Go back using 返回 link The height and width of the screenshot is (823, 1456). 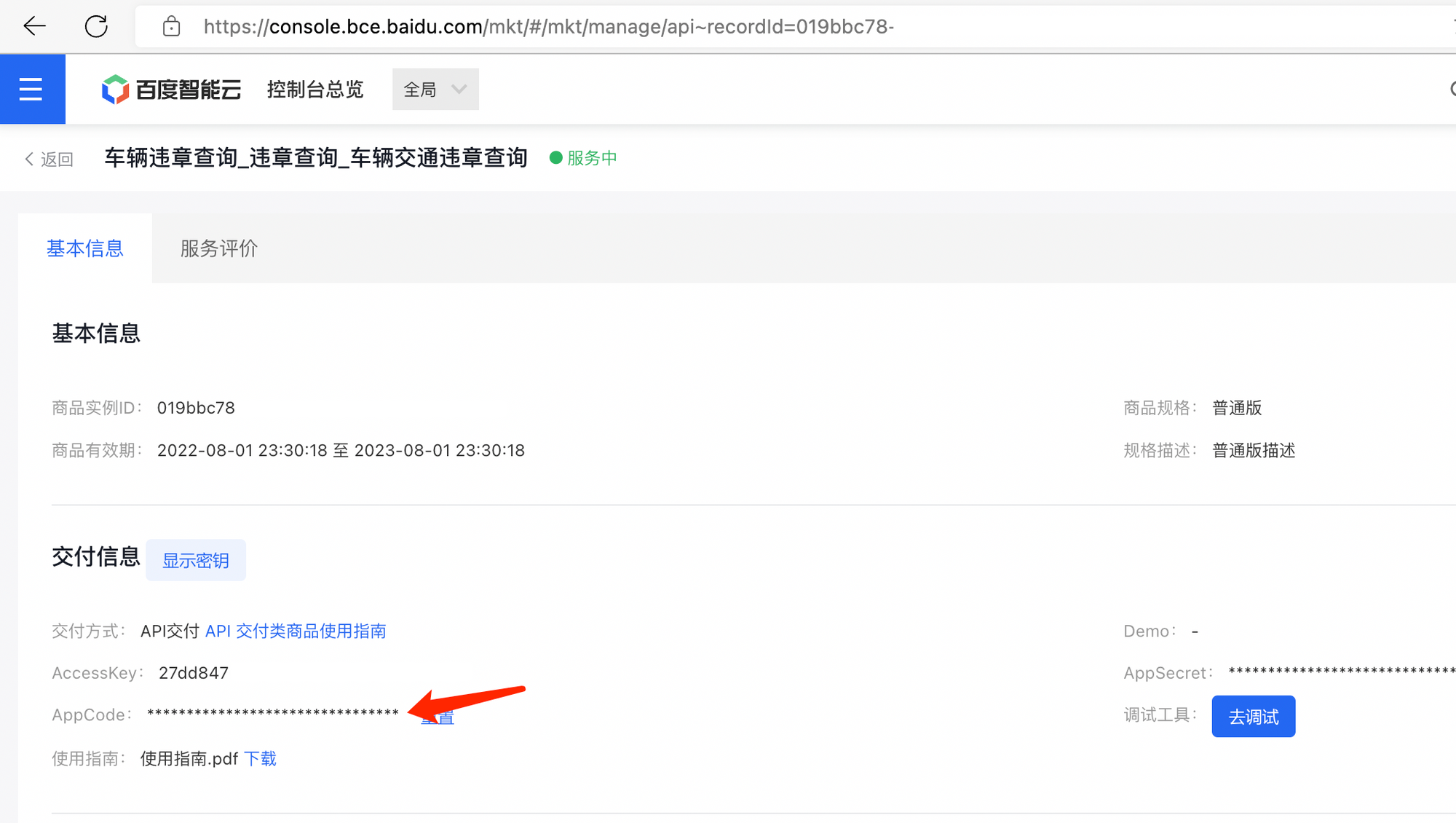click(50, 159)
